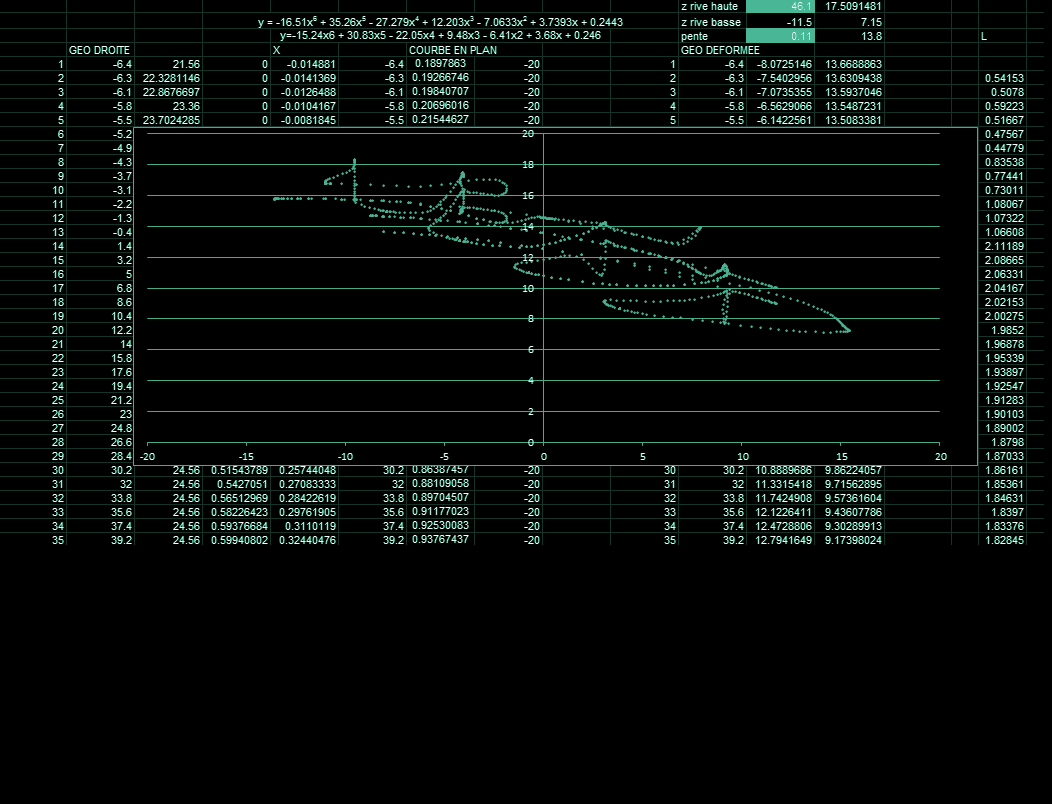The image size is (1052, 804).
Task: Select the cell showing -0.0126488
Action: pyautogui.click(x=304, y=93)
